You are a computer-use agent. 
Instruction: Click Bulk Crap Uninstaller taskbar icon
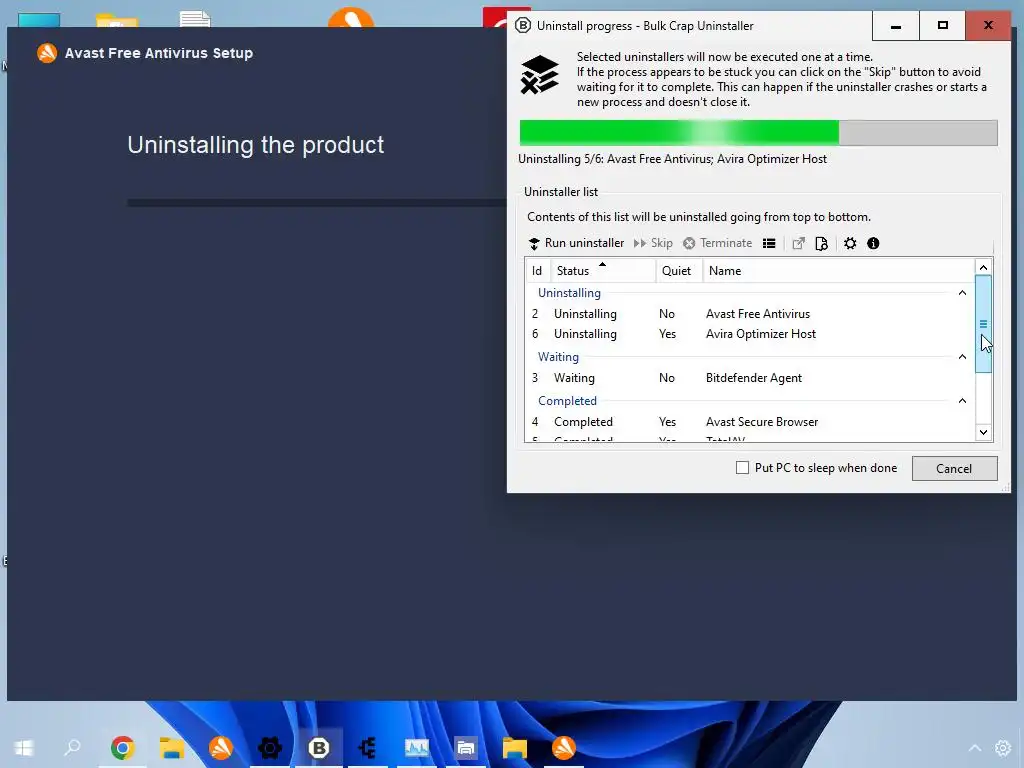point(319,747)
